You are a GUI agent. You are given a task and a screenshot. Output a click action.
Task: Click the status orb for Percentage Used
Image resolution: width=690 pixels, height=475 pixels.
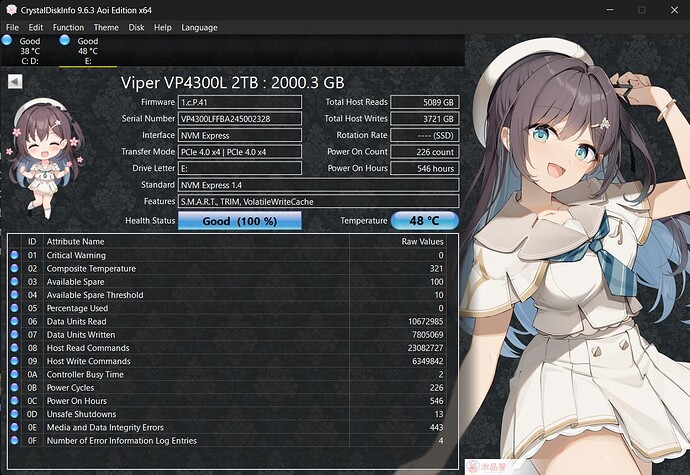15,308
